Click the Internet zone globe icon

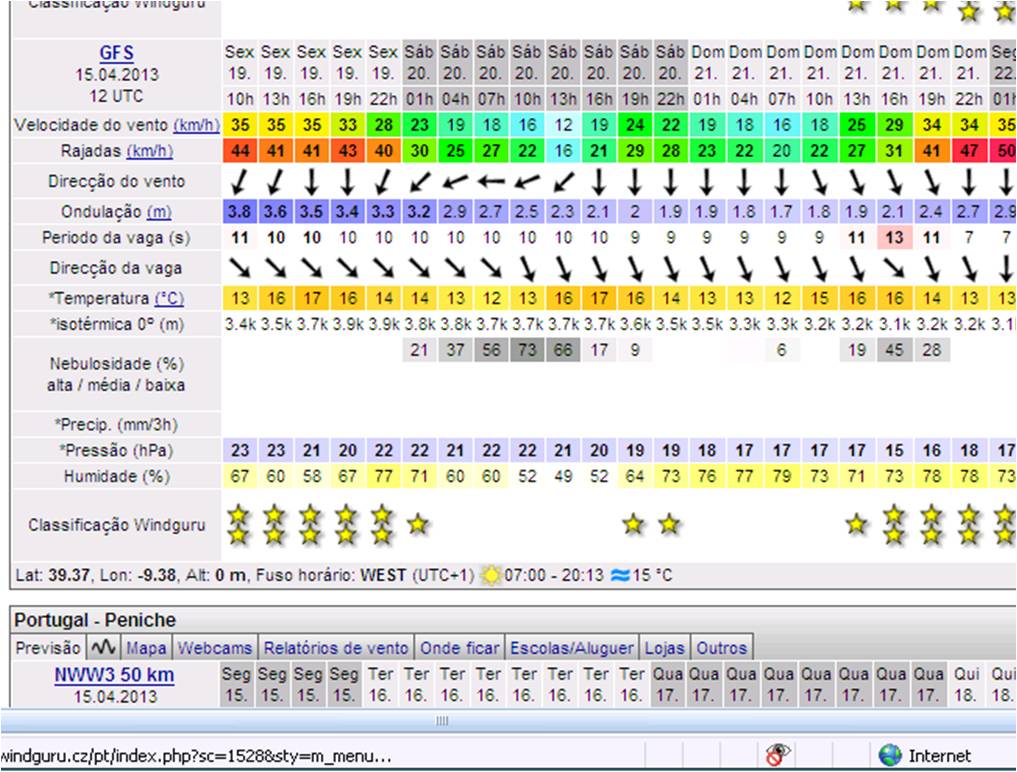coord(890,755)
